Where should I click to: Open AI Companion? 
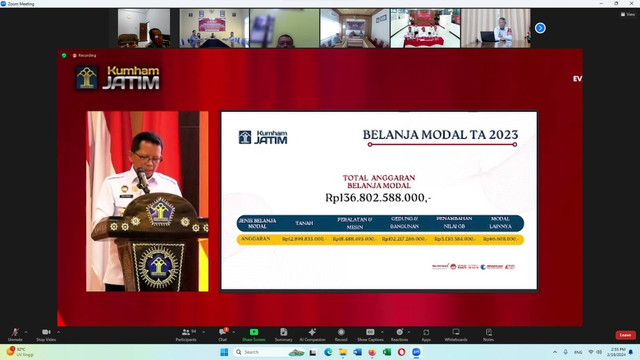click(312, 335)
